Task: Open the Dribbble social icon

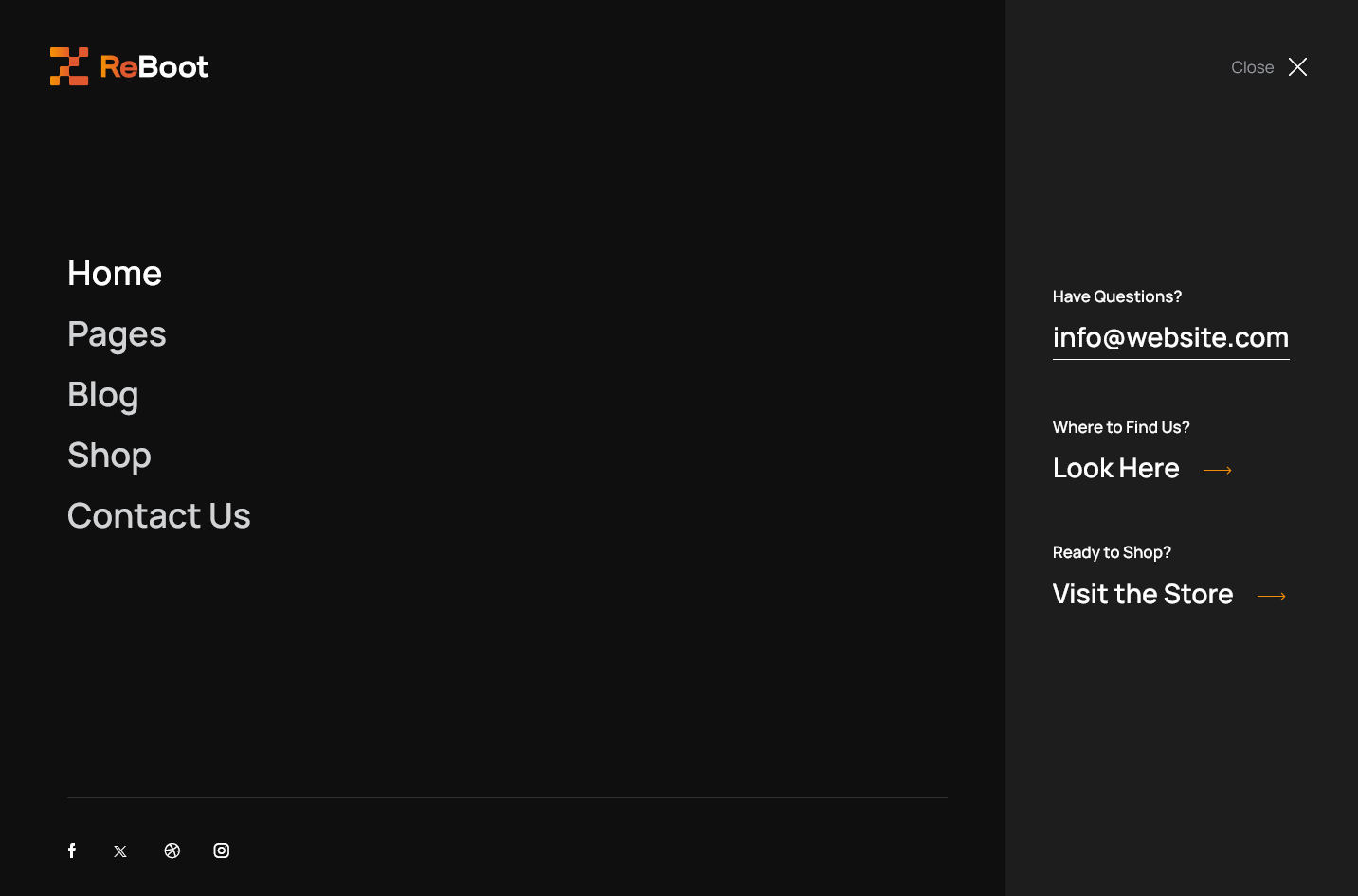Action: click(x=172, y=851)
